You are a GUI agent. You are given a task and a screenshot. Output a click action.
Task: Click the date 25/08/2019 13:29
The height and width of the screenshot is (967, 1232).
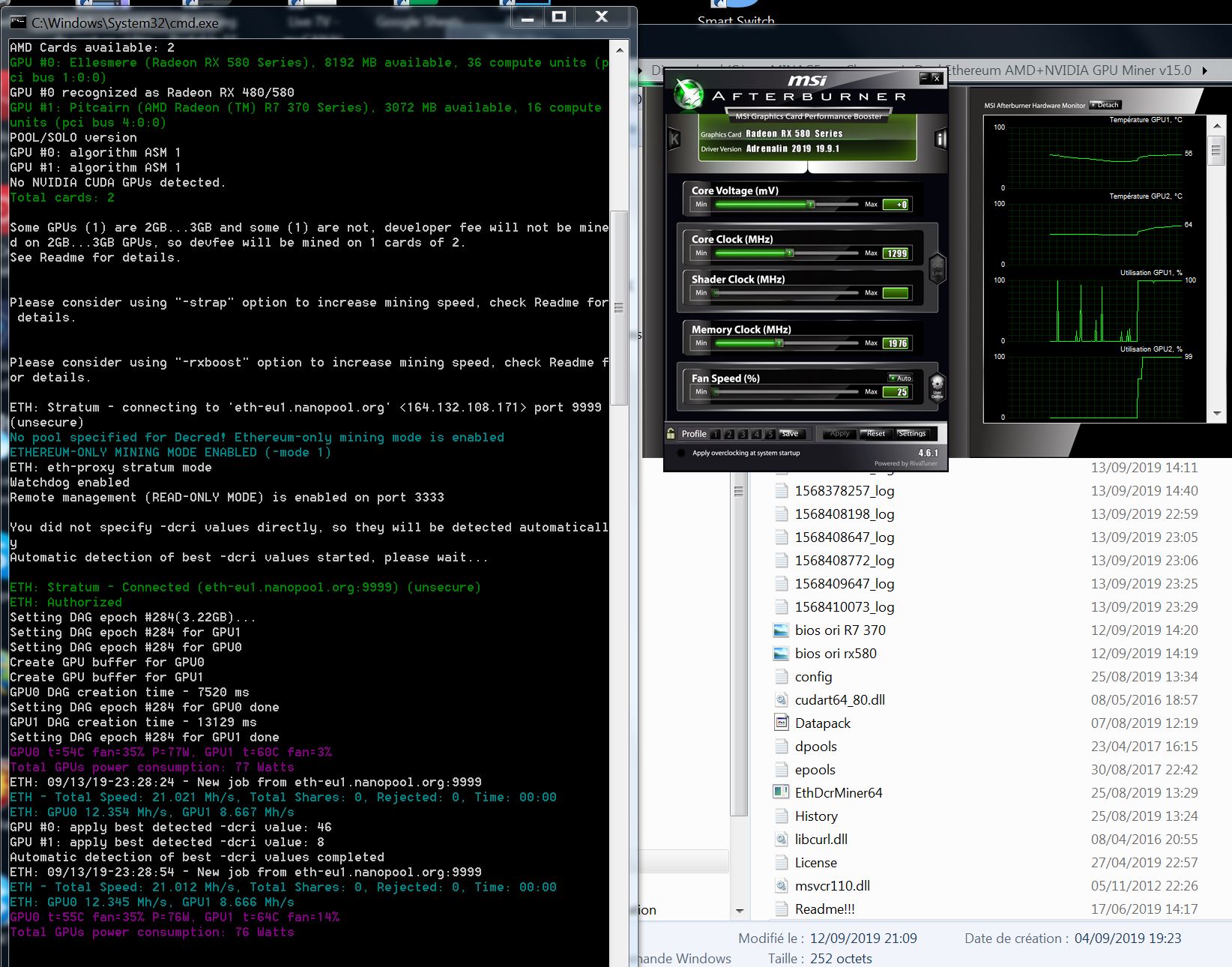point(1144,793)
